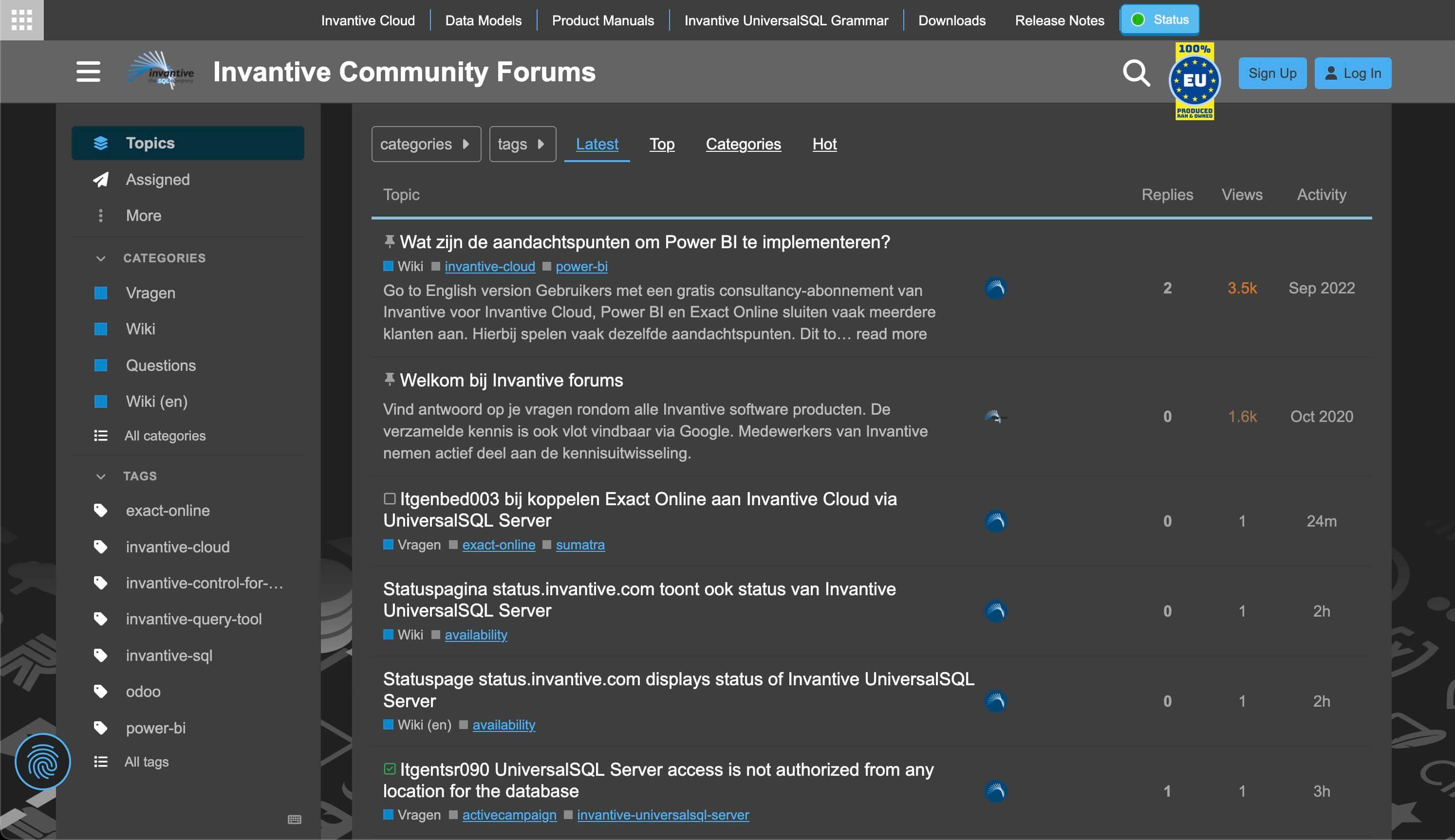The image size is (1455, 840).
Task: Click solved checkbox on Itgentsr090 topic
Action: [390, 769]
